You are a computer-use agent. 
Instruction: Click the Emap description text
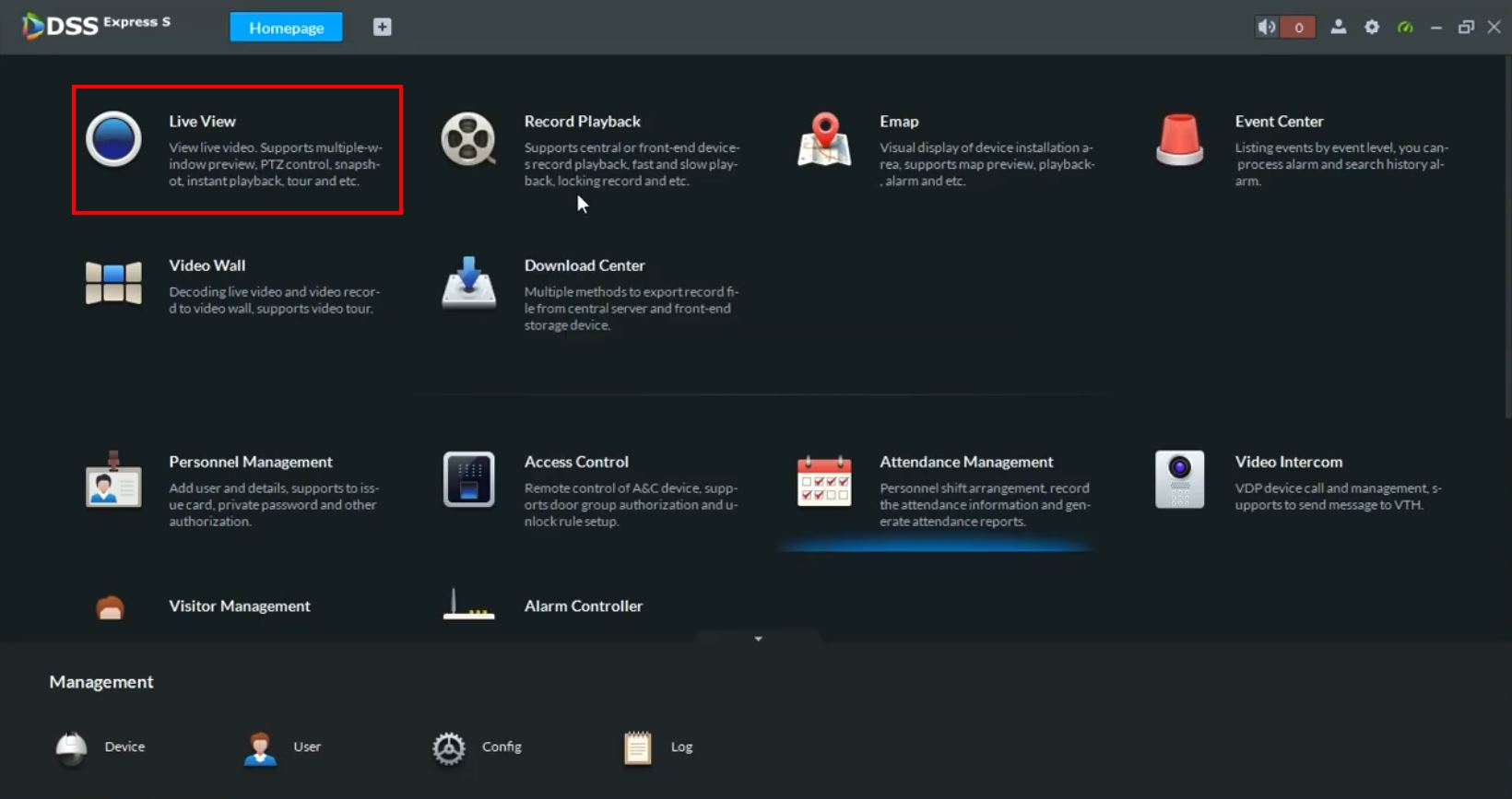tap(987, 164)
